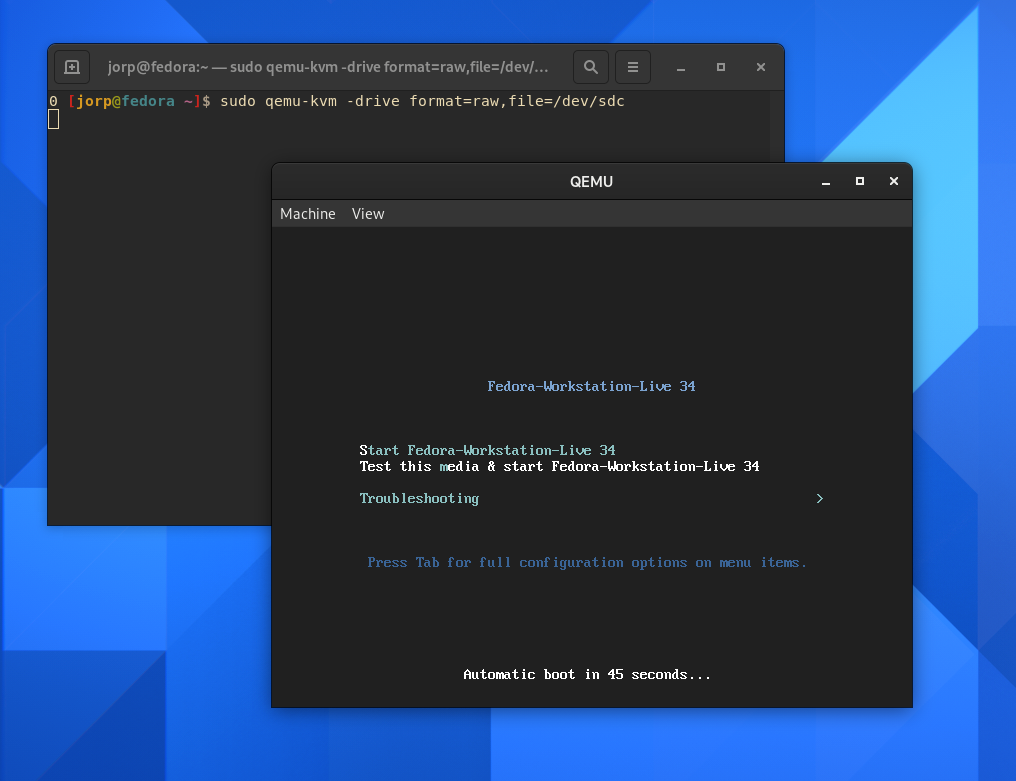Screen dimensions: 1016x781
Task: Open the View menu in QEMU
Action: pyautogui.click(x=368, y=214)
